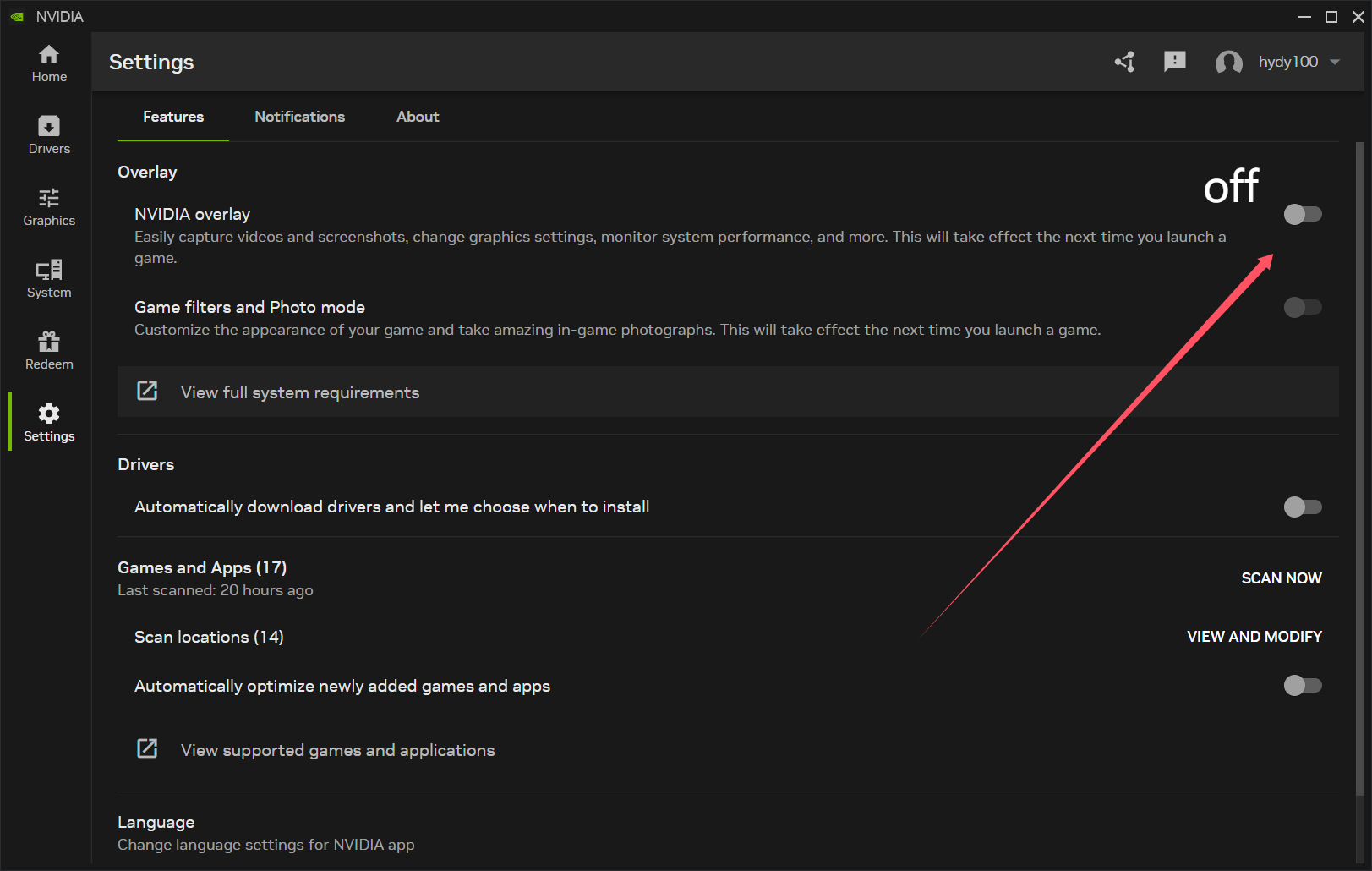
Task: Click VIEW AND MODIFY scan locations
Action: pyautogui.click(x=1254, y=637)
